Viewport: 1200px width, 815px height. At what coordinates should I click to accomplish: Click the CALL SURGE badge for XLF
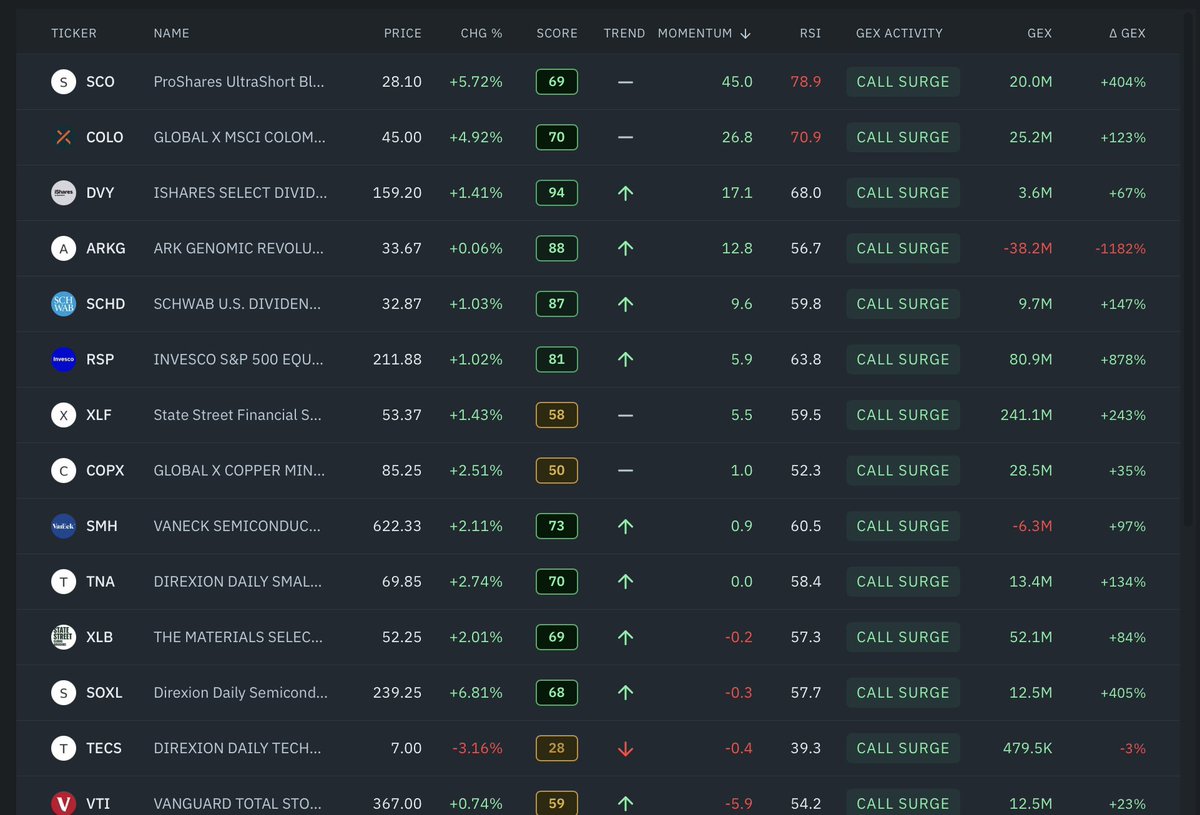(903, 415)
